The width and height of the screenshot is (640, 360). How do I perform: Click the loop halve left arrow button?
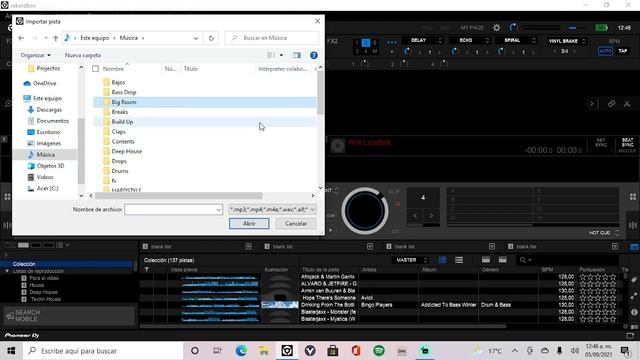(415, 216)
